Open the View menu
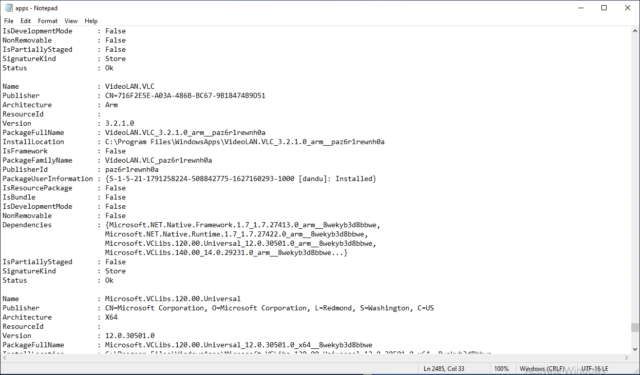The width and height of the screenshot is (640, 375). pos(71,21)
